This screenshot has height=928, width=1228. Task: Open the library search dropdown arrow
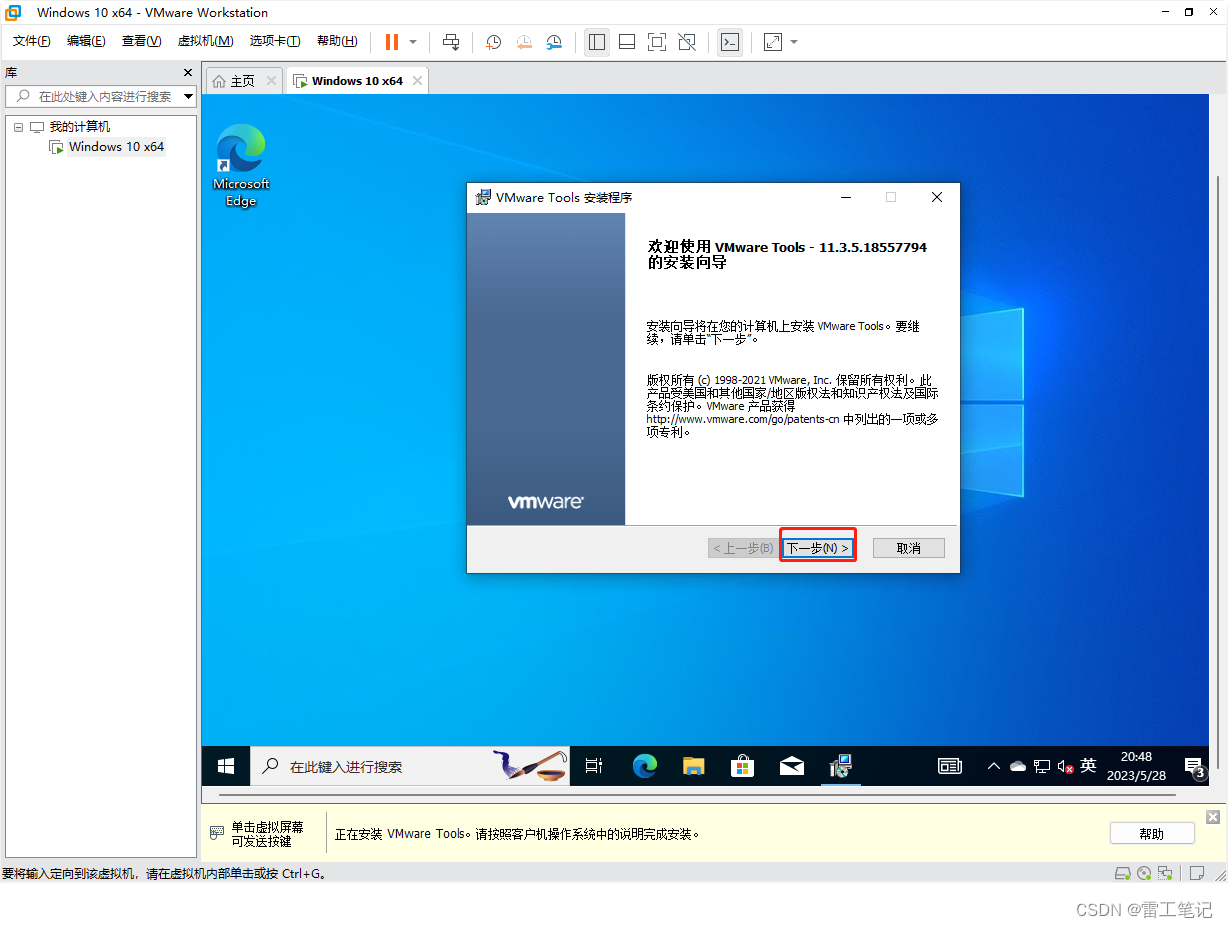(189, 96)
